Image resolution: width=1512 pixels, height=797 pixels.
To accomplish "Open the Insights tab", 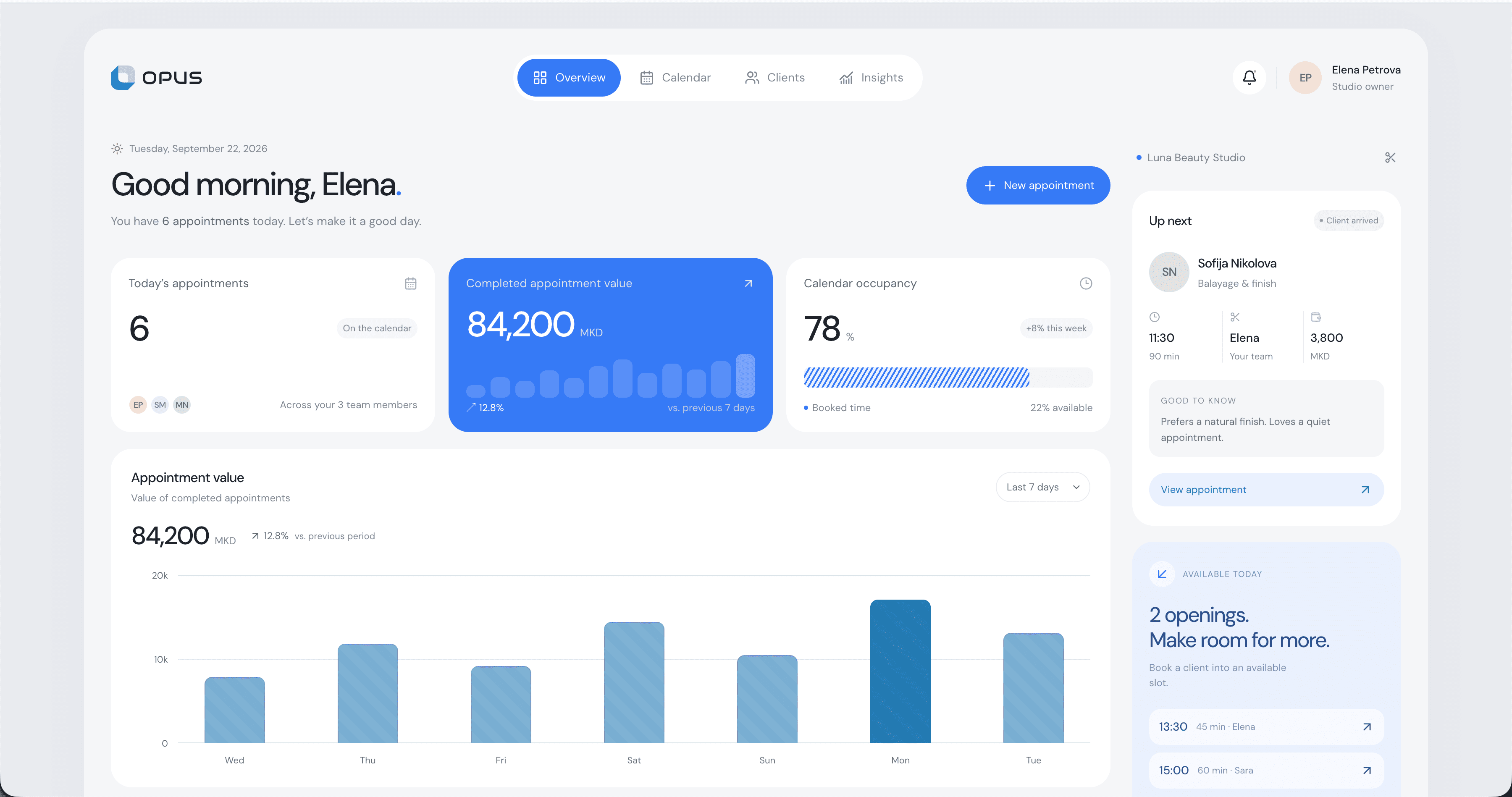I will click(x=871, y=77).
